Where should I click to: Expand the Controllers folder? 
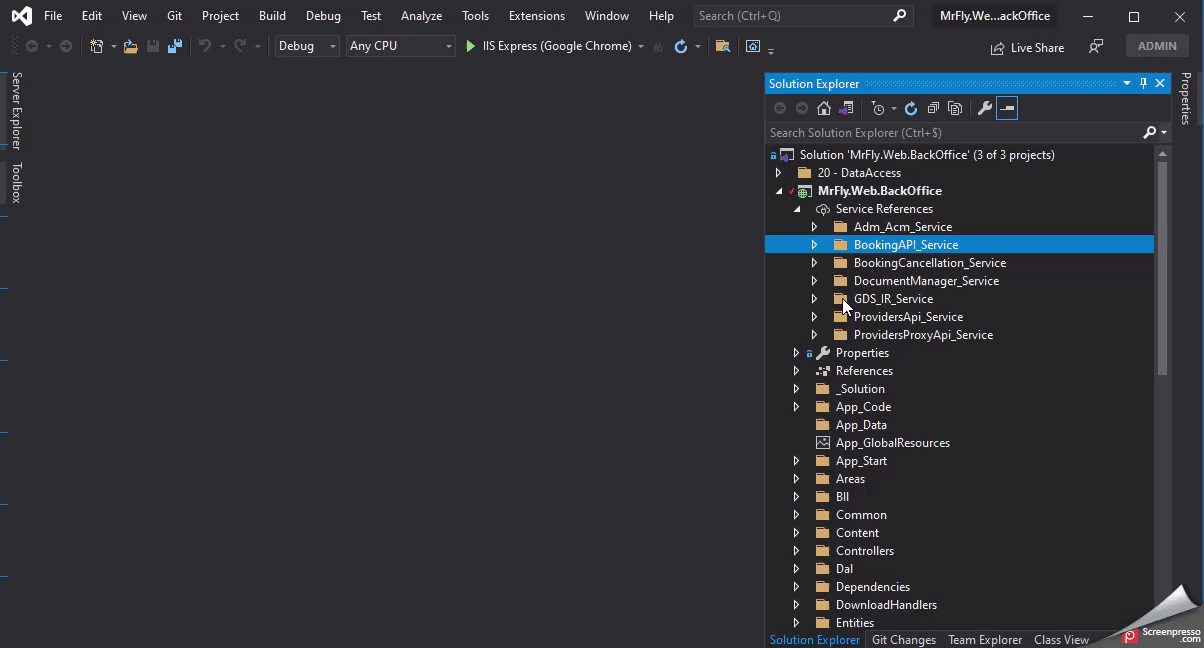(797, 551)
